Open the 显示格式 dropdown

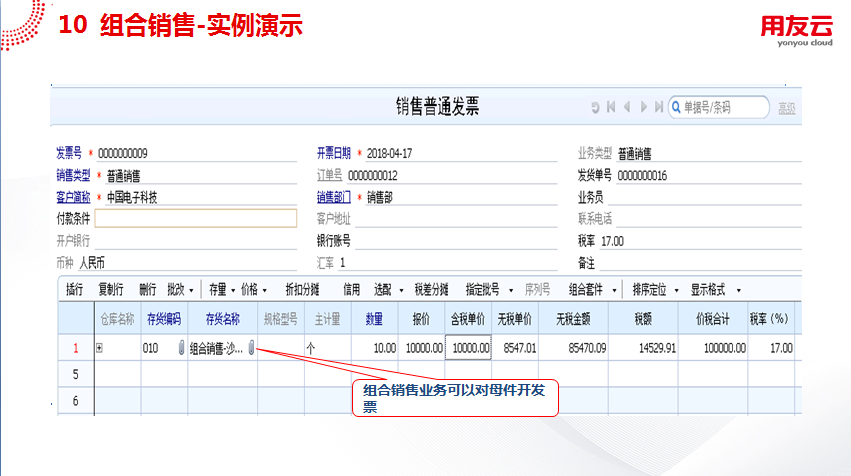tap(738, 291)
